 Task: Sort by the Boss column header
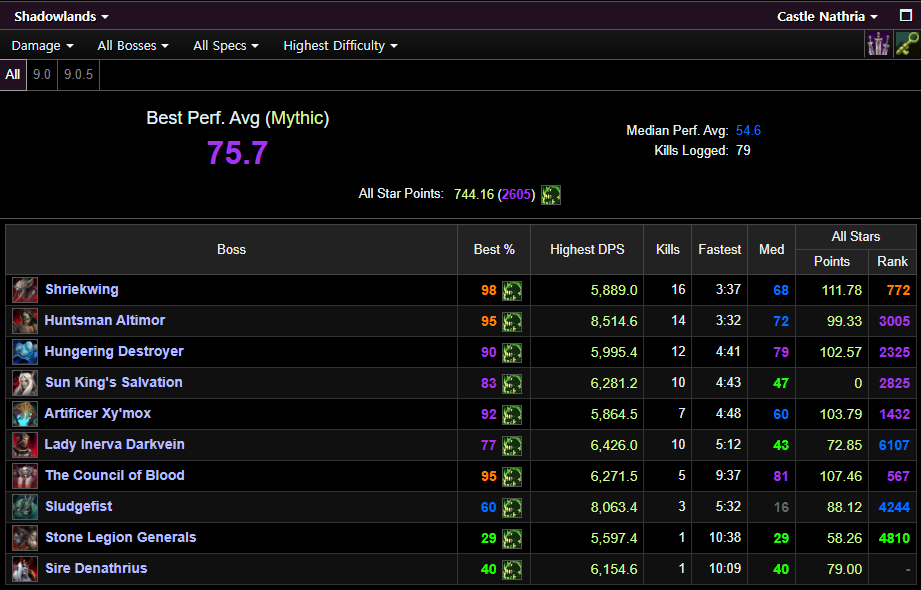tap(231, 249)
